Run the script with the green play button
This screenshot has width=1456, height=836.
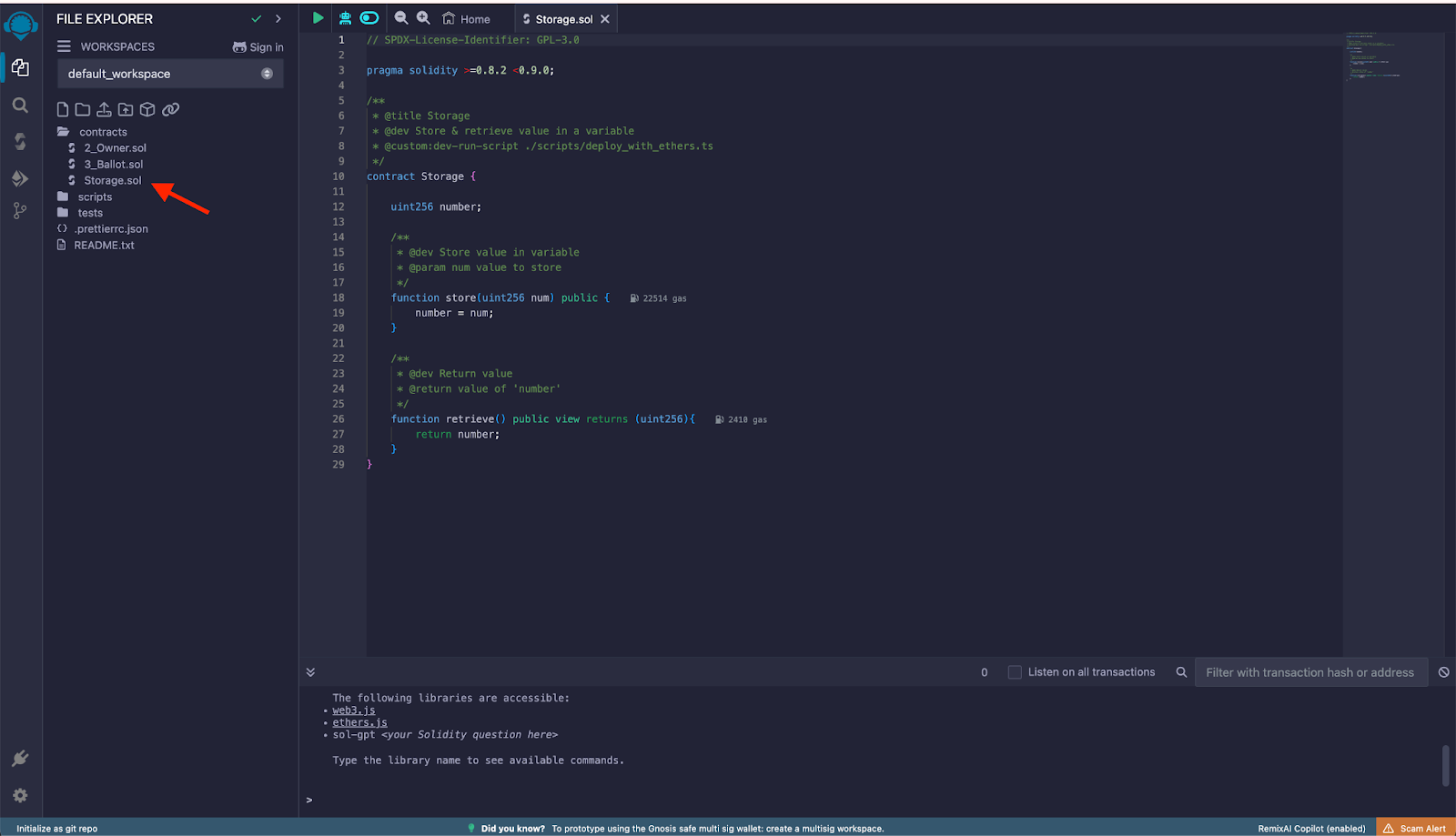(x=317, y=17)
